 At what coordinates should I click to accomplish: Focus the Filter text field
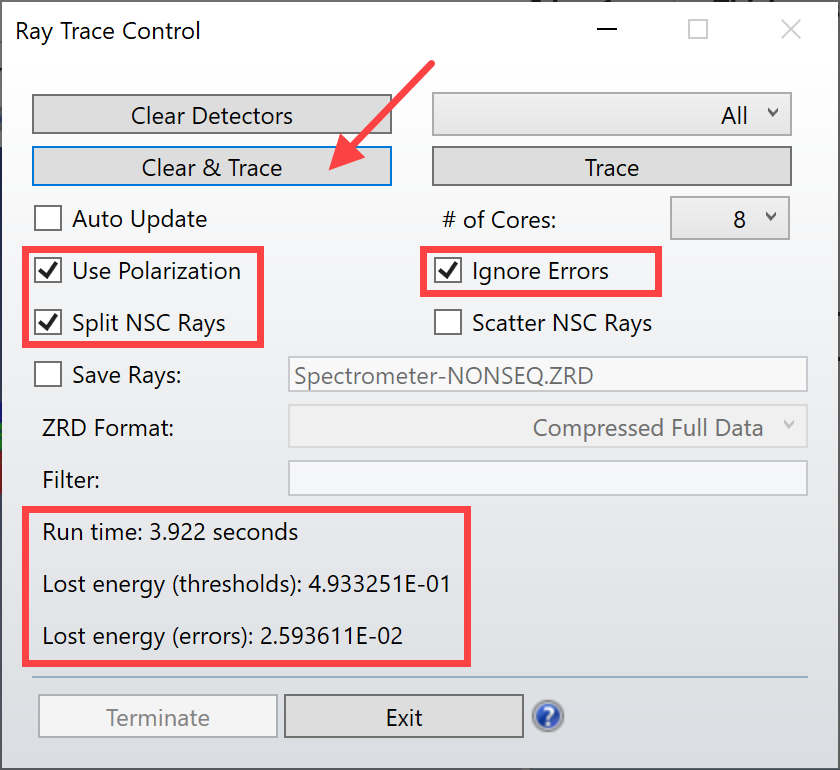coord(548,478)
